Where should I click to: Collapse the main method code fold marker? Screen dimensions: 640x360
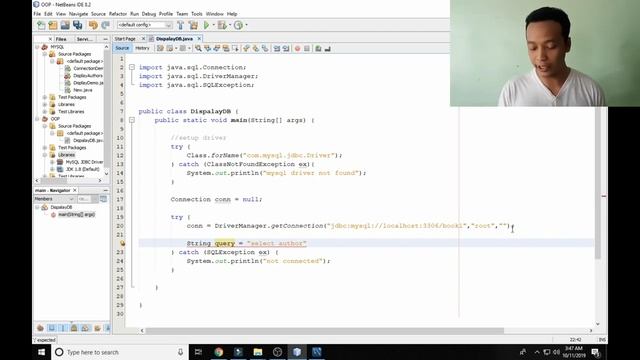[131, 120]
